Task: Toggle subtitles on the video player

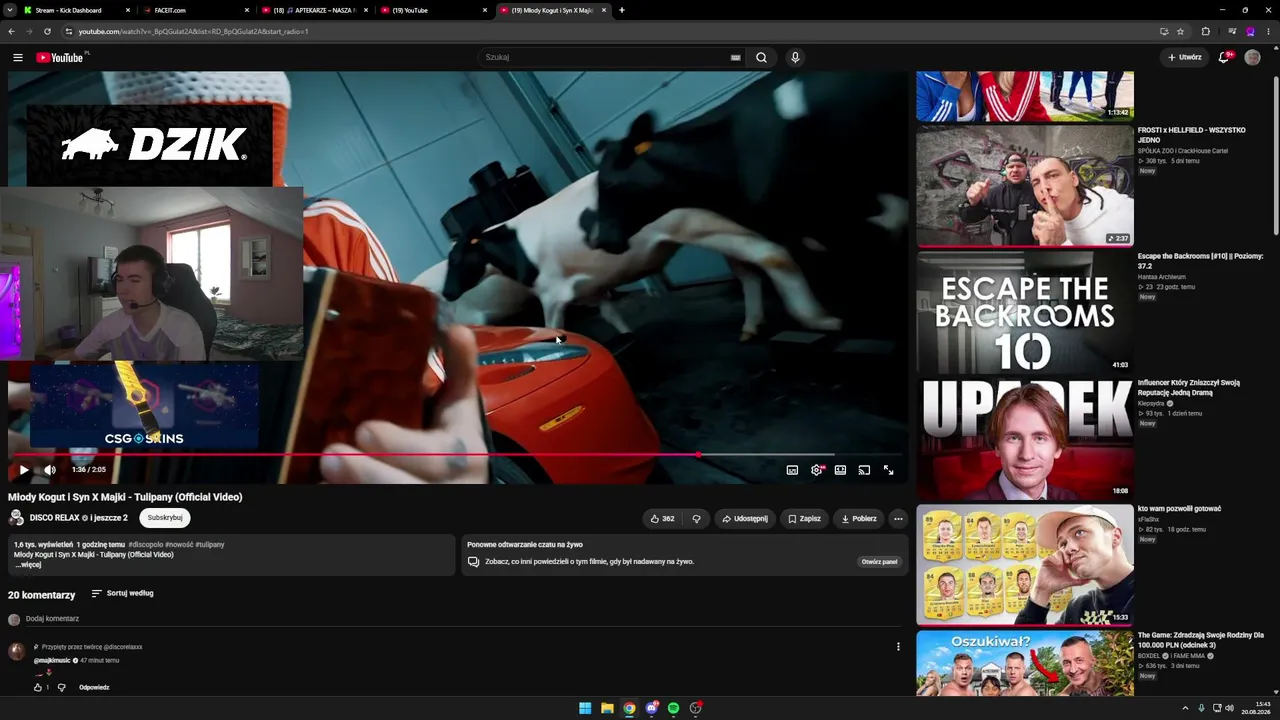Action: (792, 470)
